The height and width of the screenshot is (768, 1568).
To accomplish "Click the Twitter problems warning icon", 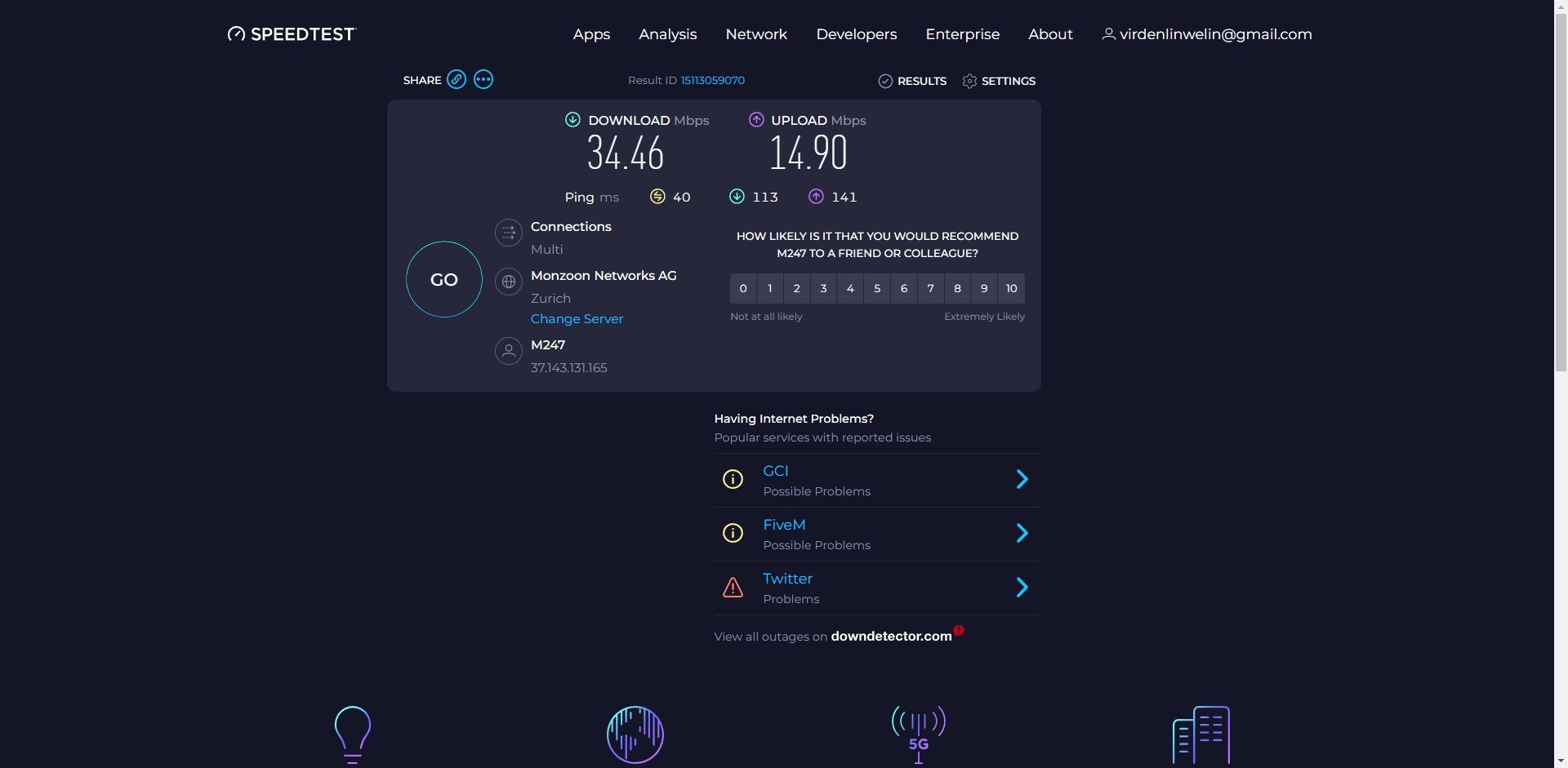I will (x=733, y=588).
